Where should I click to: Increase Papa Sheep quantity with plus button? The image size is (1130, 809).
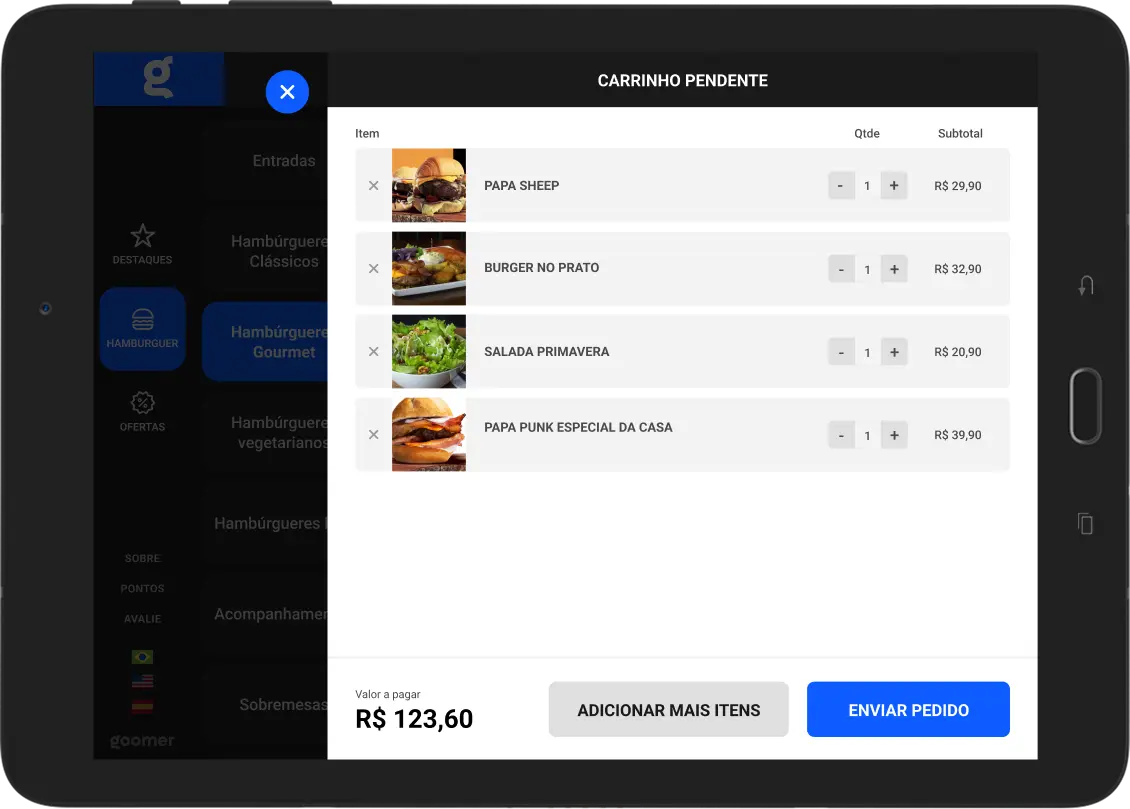pos(894,185)
